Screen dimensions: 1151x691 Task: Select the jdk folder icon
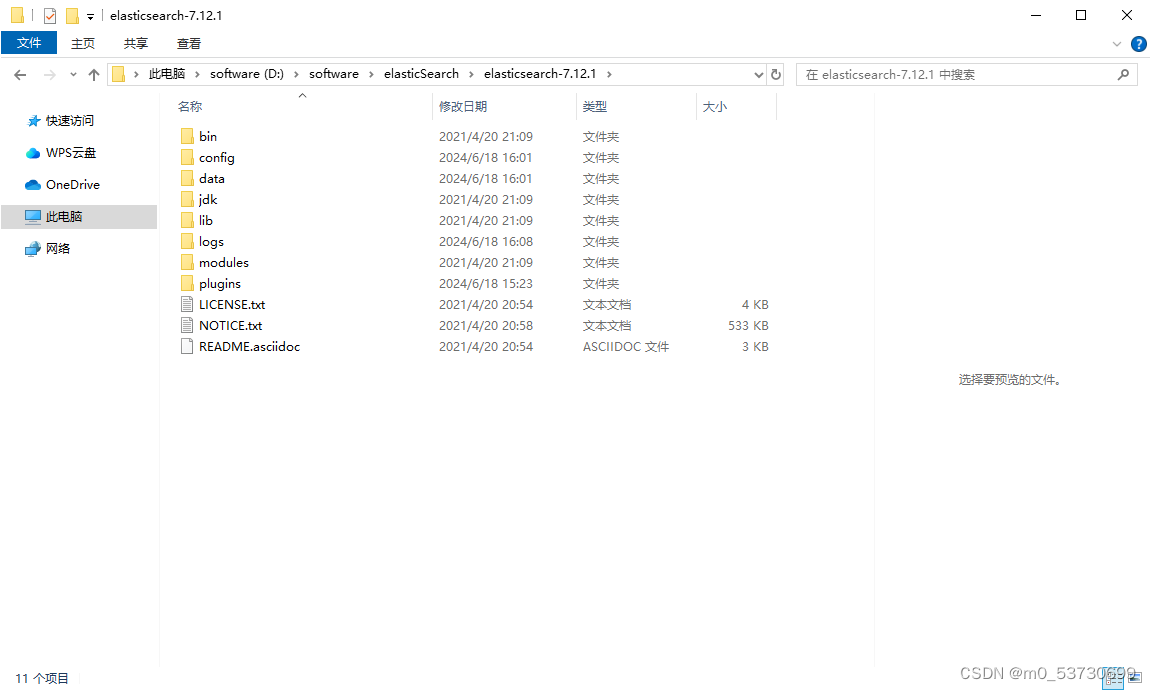pyautogui.click(x=187, y=199)
